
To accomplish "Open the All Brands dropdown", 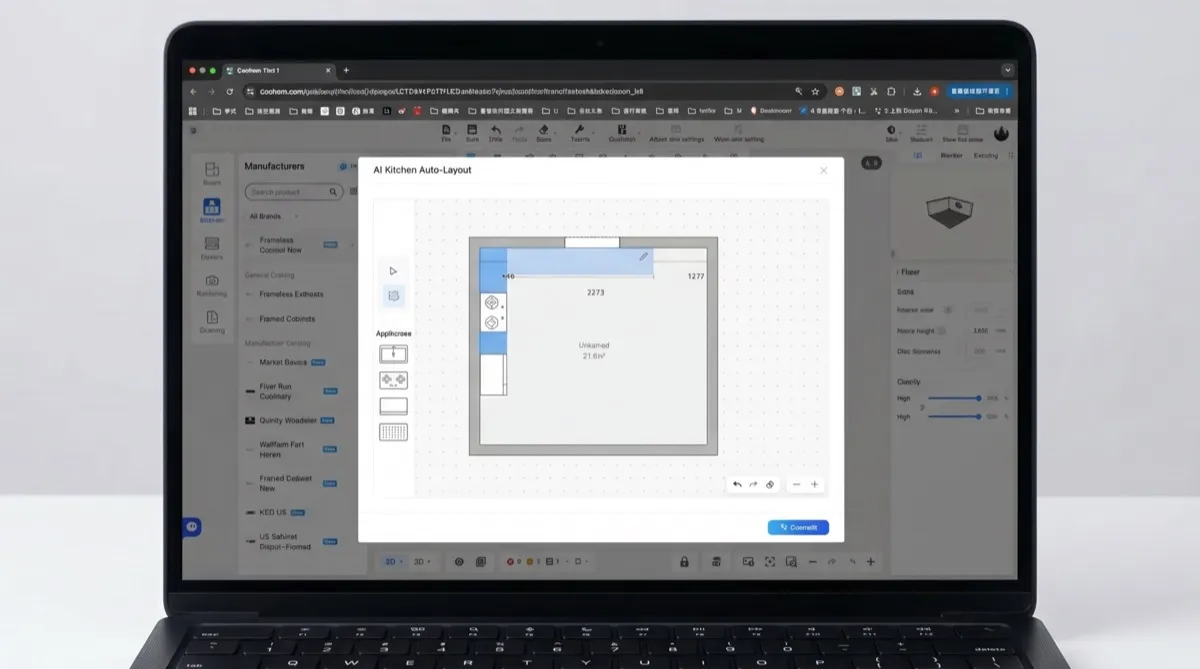I will coord(273,216).
